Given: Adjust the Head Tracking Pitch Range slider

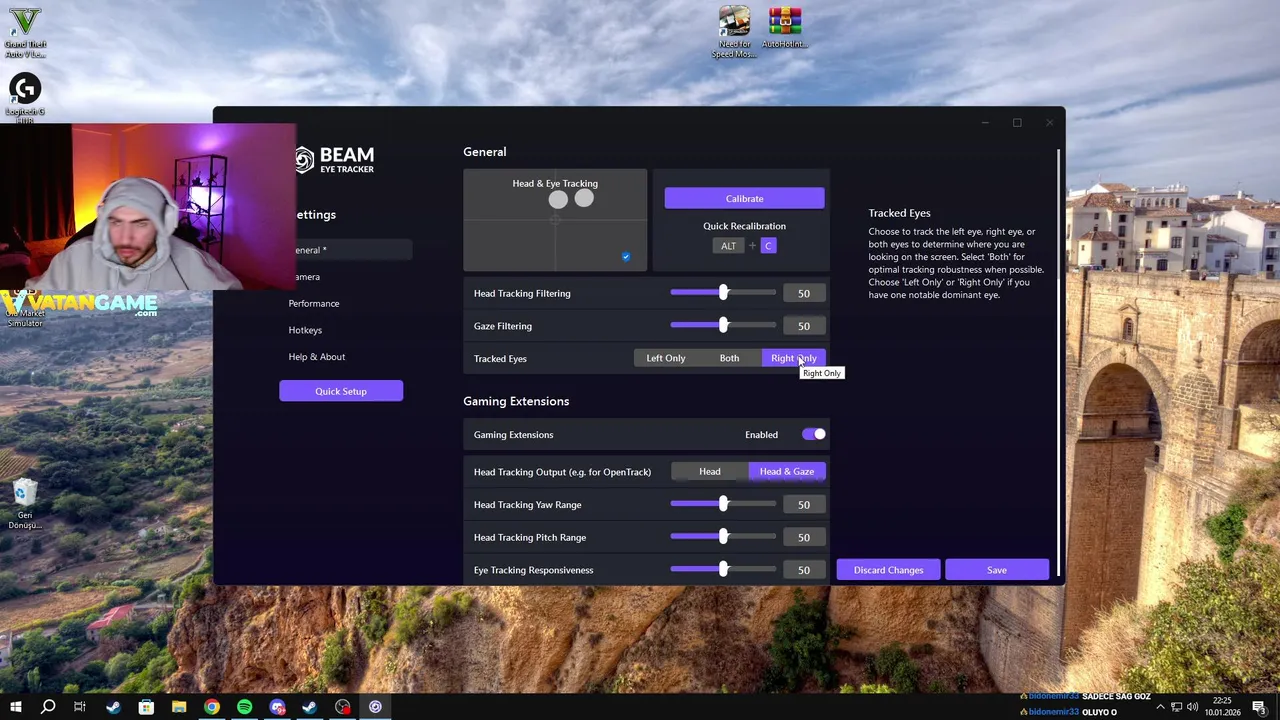Looking at the screenshot, I should (x=723, y=537).
